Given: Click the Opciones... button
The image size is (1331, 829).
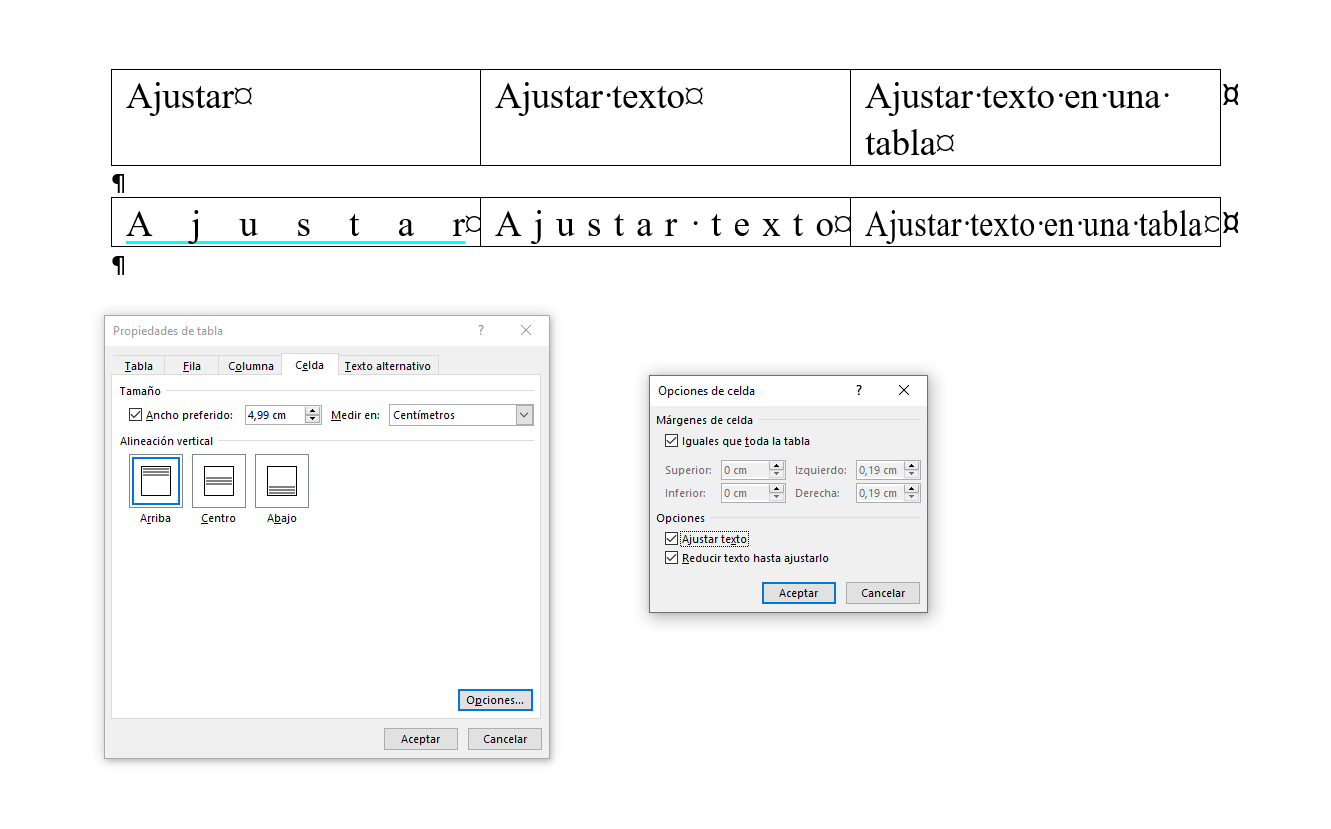Looking at the screenshot, I should (x=495, y=700).
